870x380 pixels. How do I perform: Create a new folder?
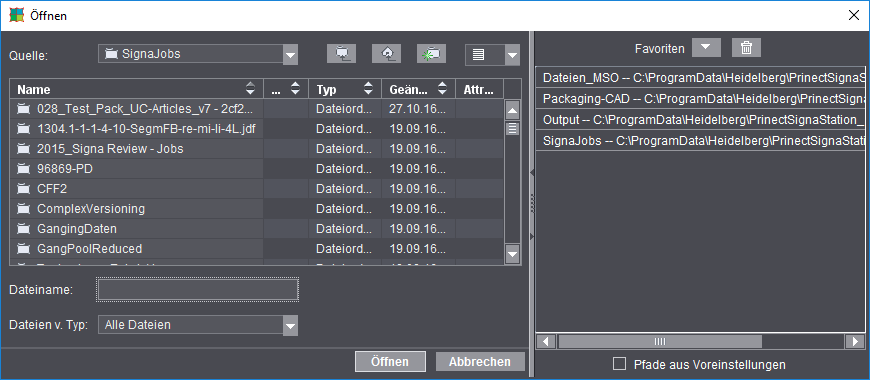[431, 54]
